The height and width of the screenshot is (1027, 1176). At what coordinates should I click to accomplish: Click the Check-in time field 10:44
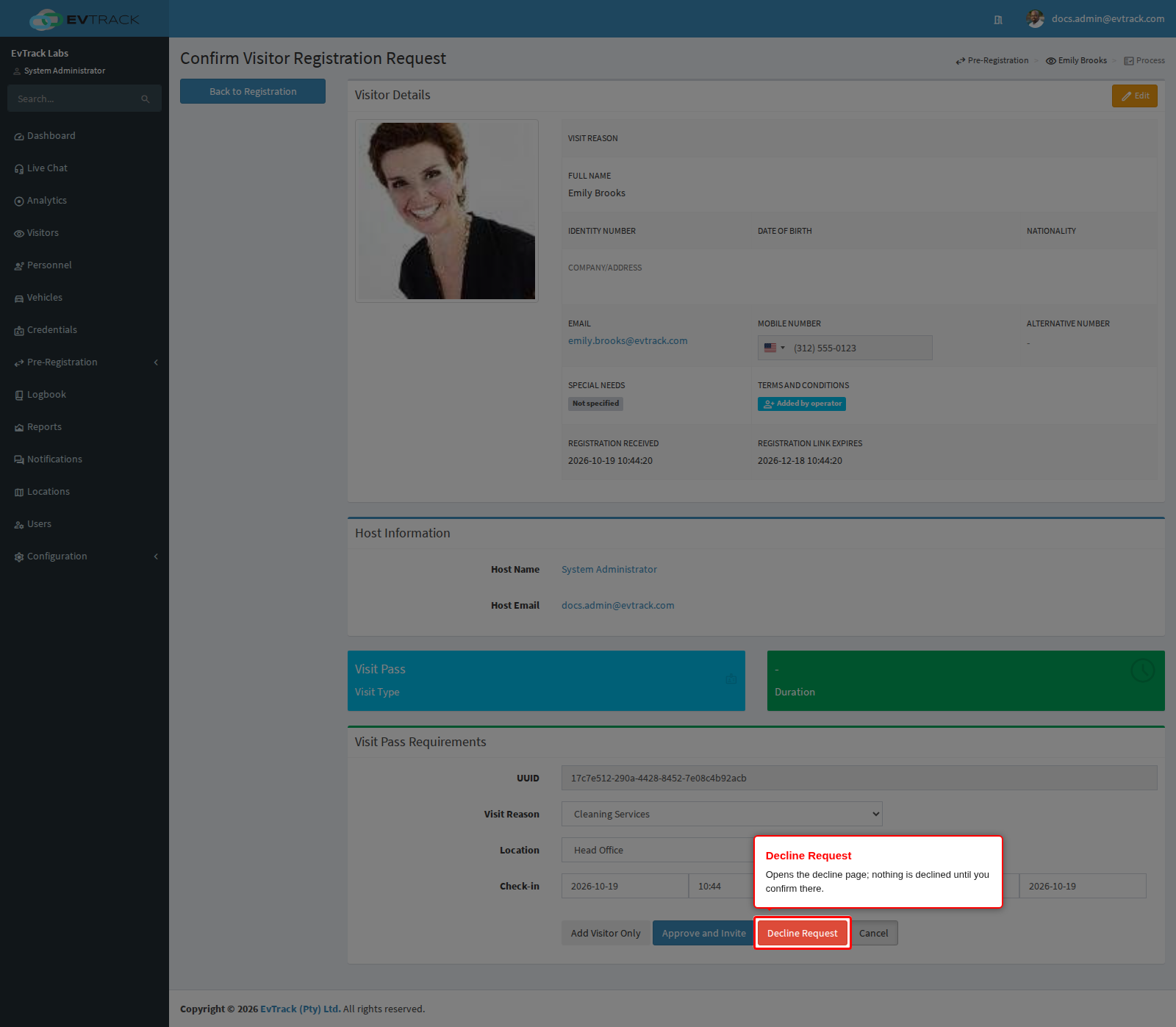pyautogui.click(x=721, y=886)
